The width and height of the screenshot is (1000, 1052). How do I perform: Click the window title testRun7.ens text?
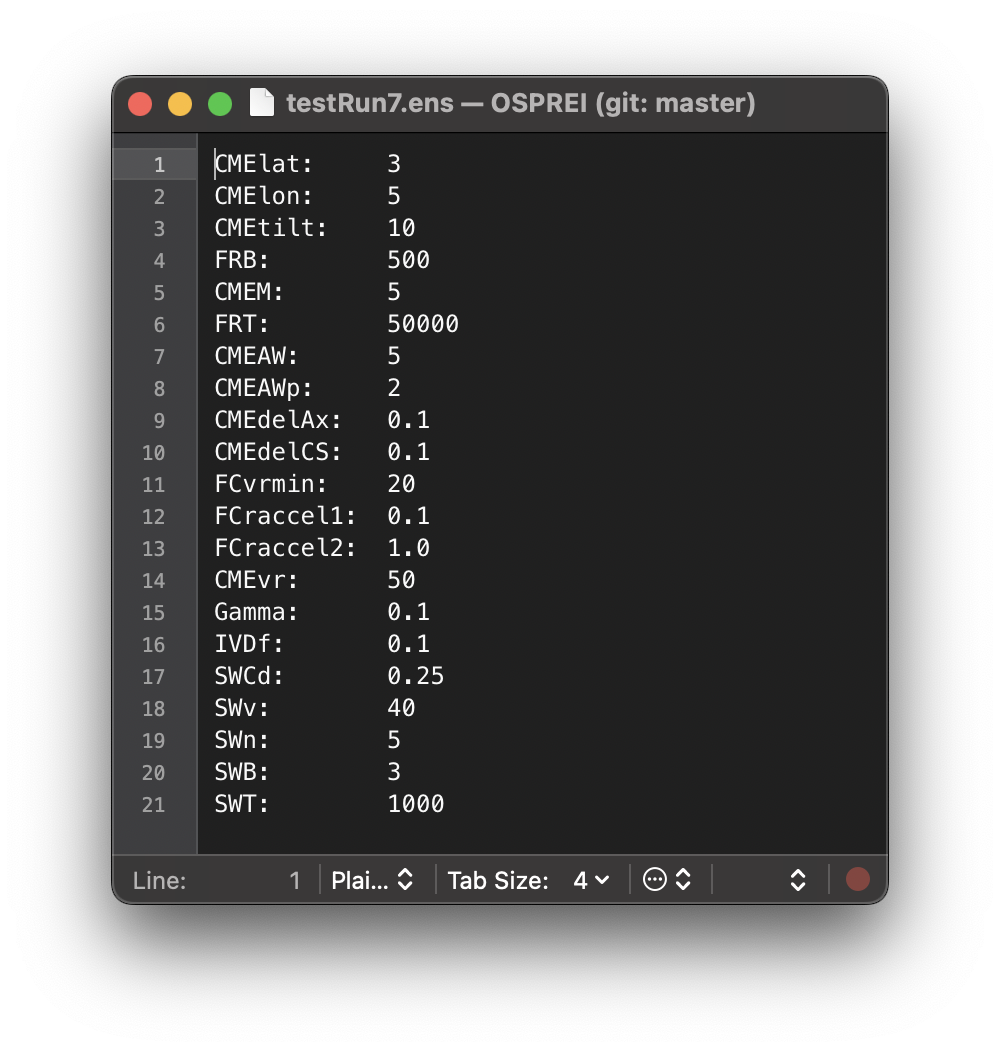(369, 103)
